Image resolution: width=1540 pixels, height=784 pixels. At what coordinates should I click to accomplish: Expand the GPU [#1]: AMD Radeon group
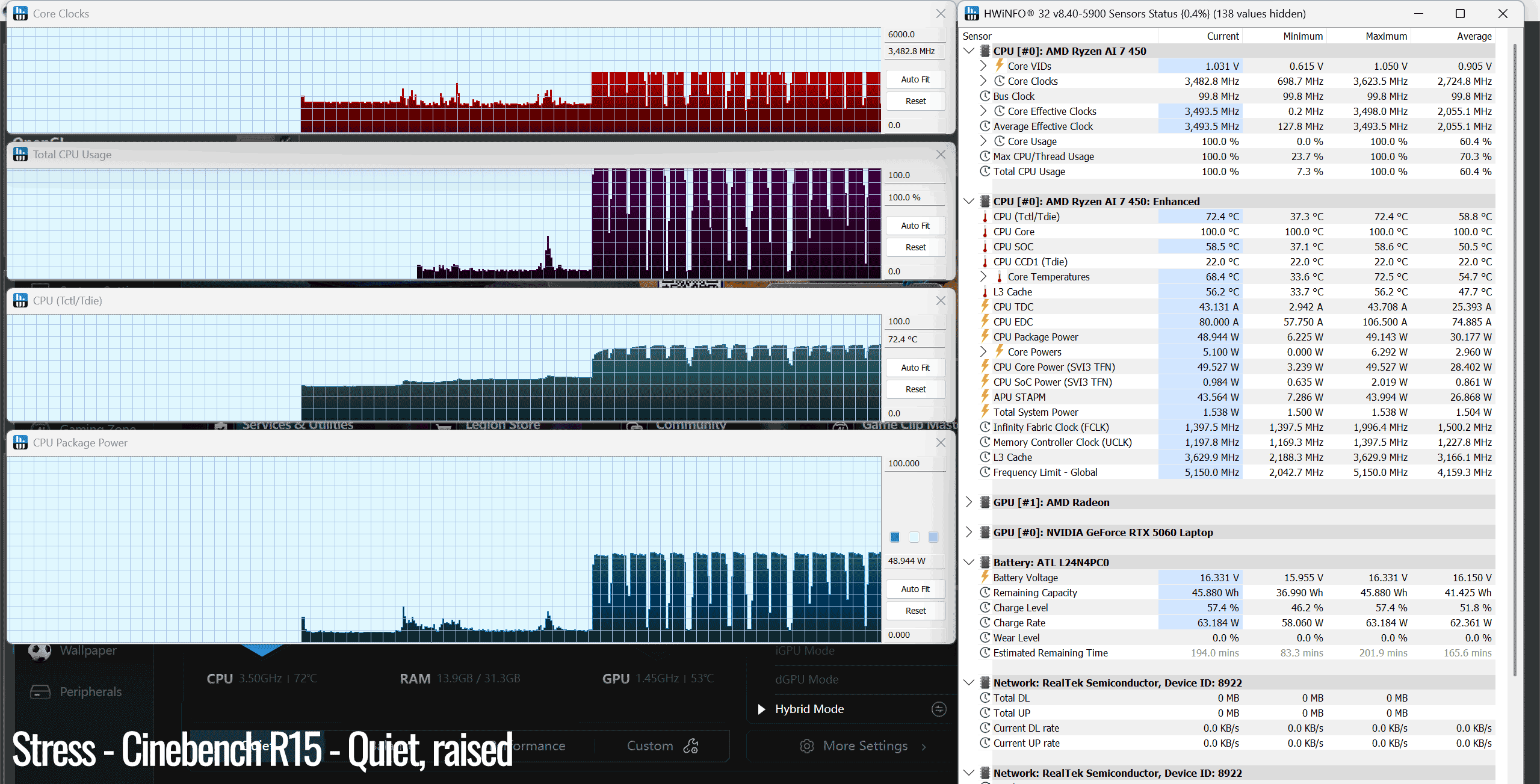click(x=969, y=502)
